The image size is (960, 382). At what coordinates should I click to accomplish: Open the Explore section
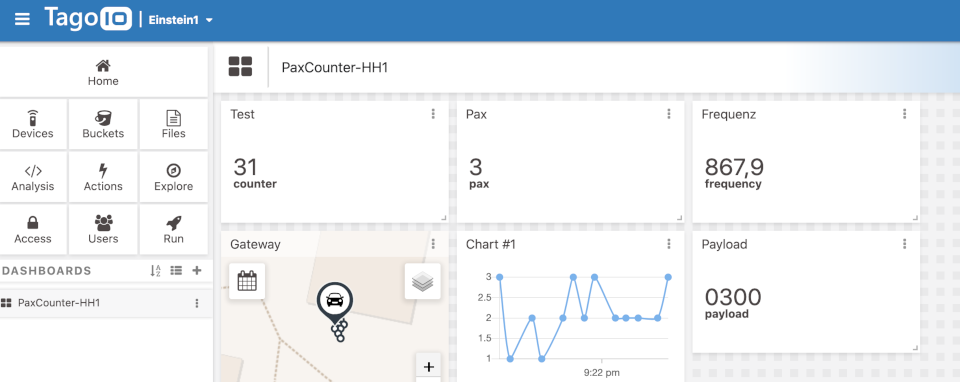[x=174, y=178]
